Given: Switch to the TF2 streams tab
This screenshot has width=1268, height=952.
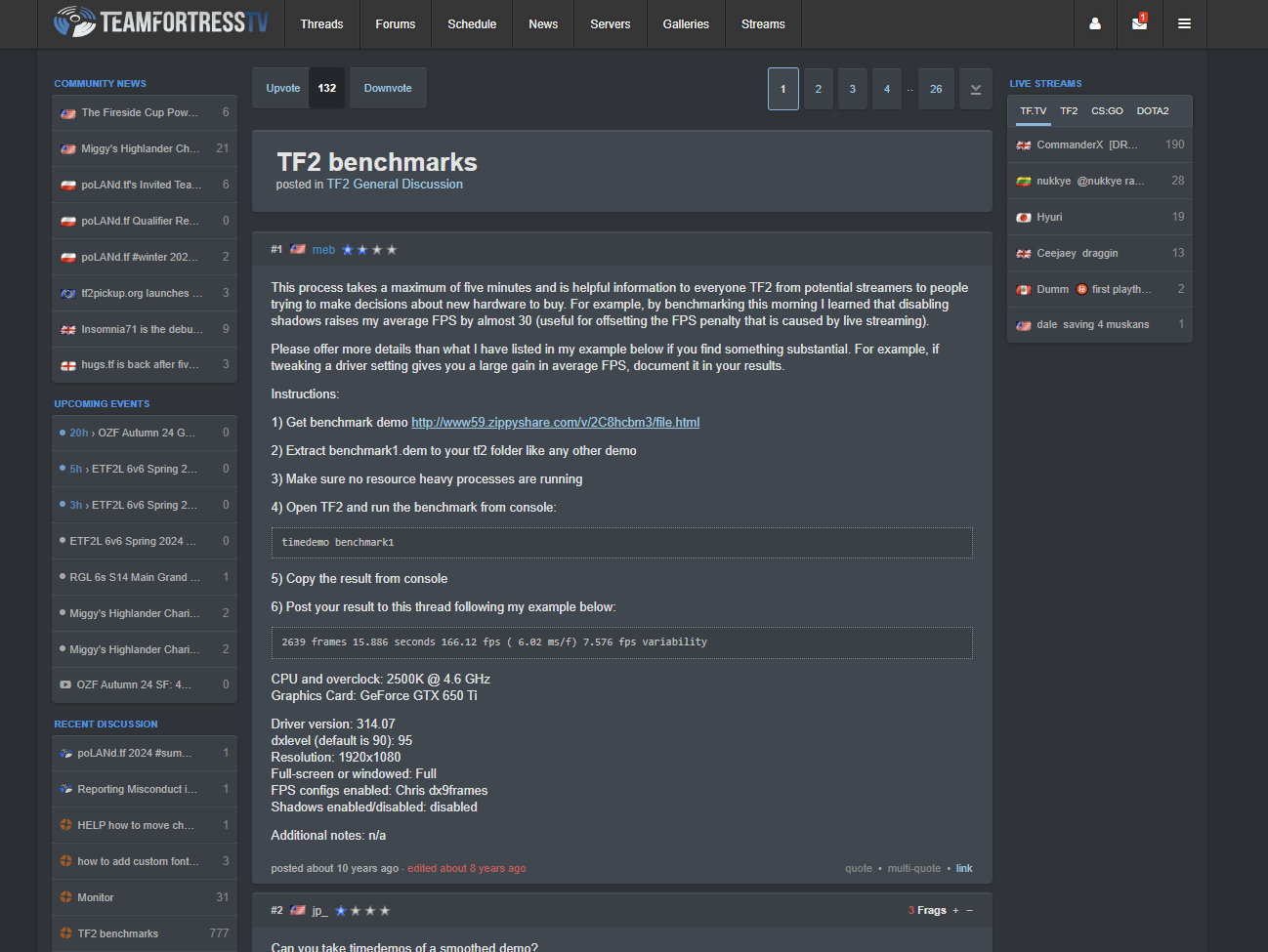Looking at the screenshot, I should click(x=1069, y=111).
